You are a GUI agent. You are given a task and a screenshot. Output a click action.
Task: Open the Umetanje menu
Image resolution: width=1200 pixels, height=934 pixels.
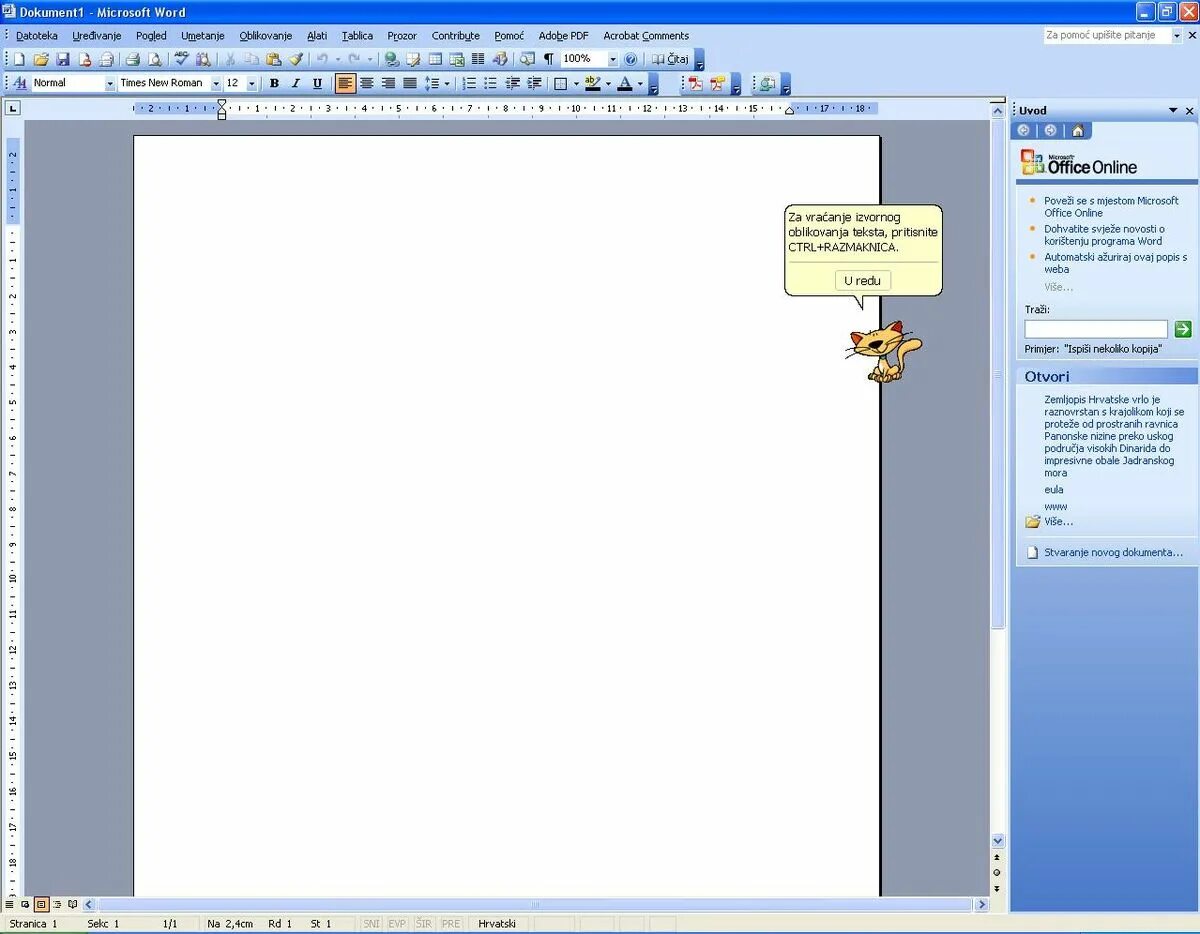[203, 36]
